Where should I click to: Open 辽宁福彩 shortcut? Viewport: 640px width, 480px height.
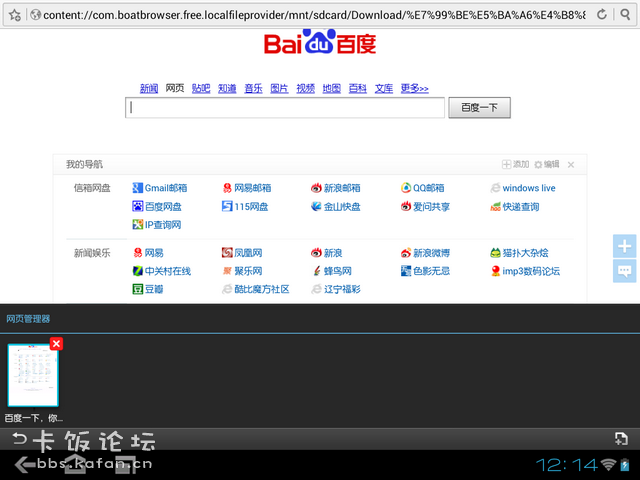click(x=336, y=289)
